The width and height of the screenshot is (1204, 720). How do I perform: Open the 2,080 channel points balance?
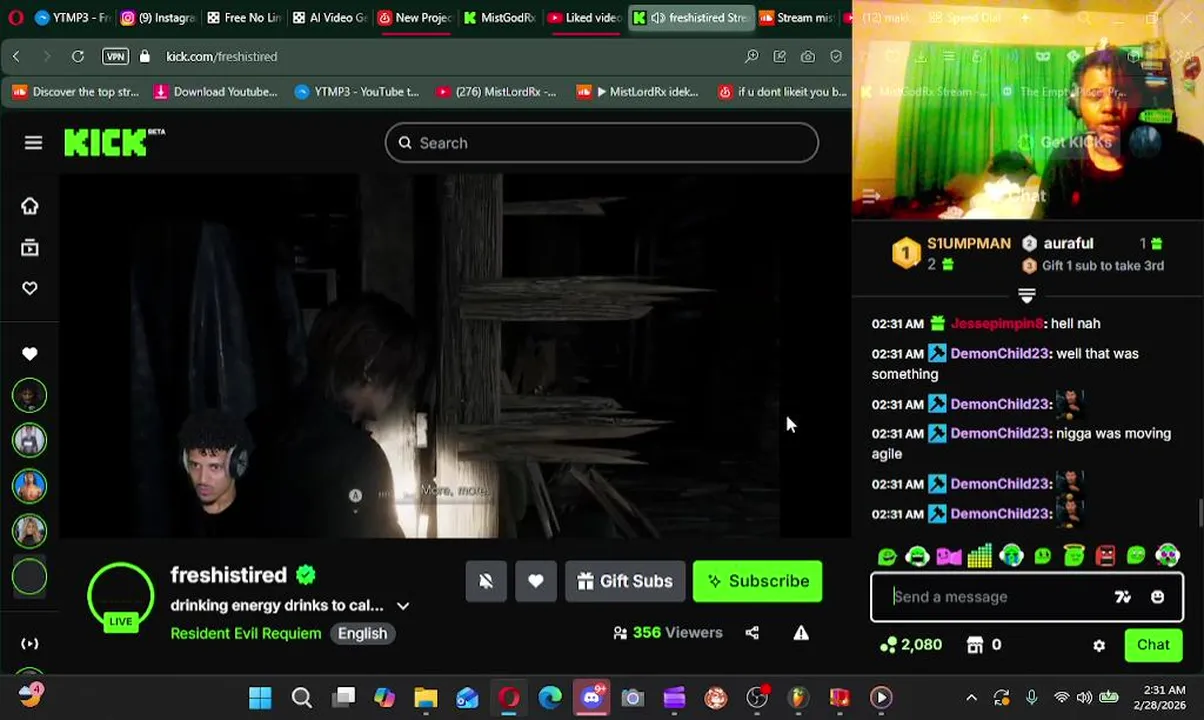911,645
